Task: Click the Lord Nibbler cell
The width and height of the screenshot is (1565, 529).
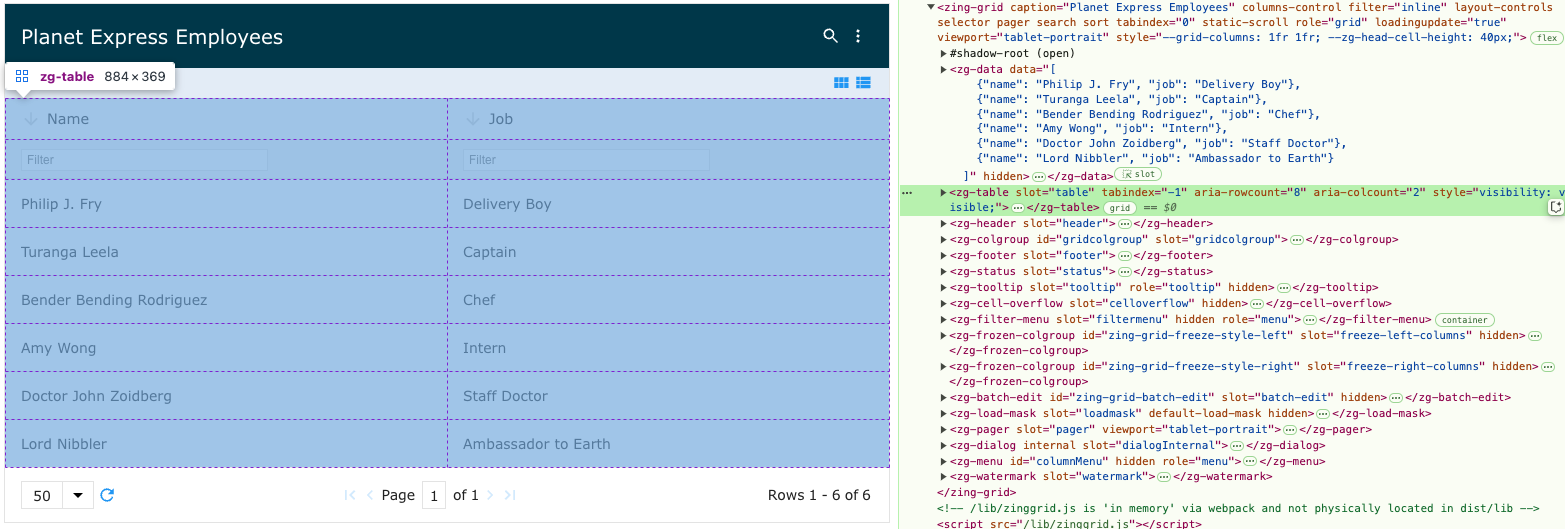Action: coord(226,444)
